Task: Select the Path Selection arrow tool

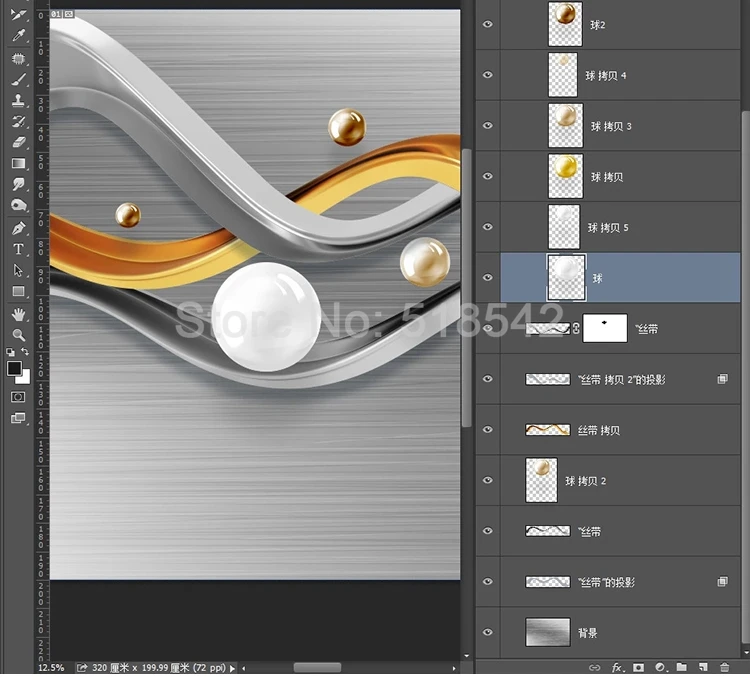Action: pos(19,270)
